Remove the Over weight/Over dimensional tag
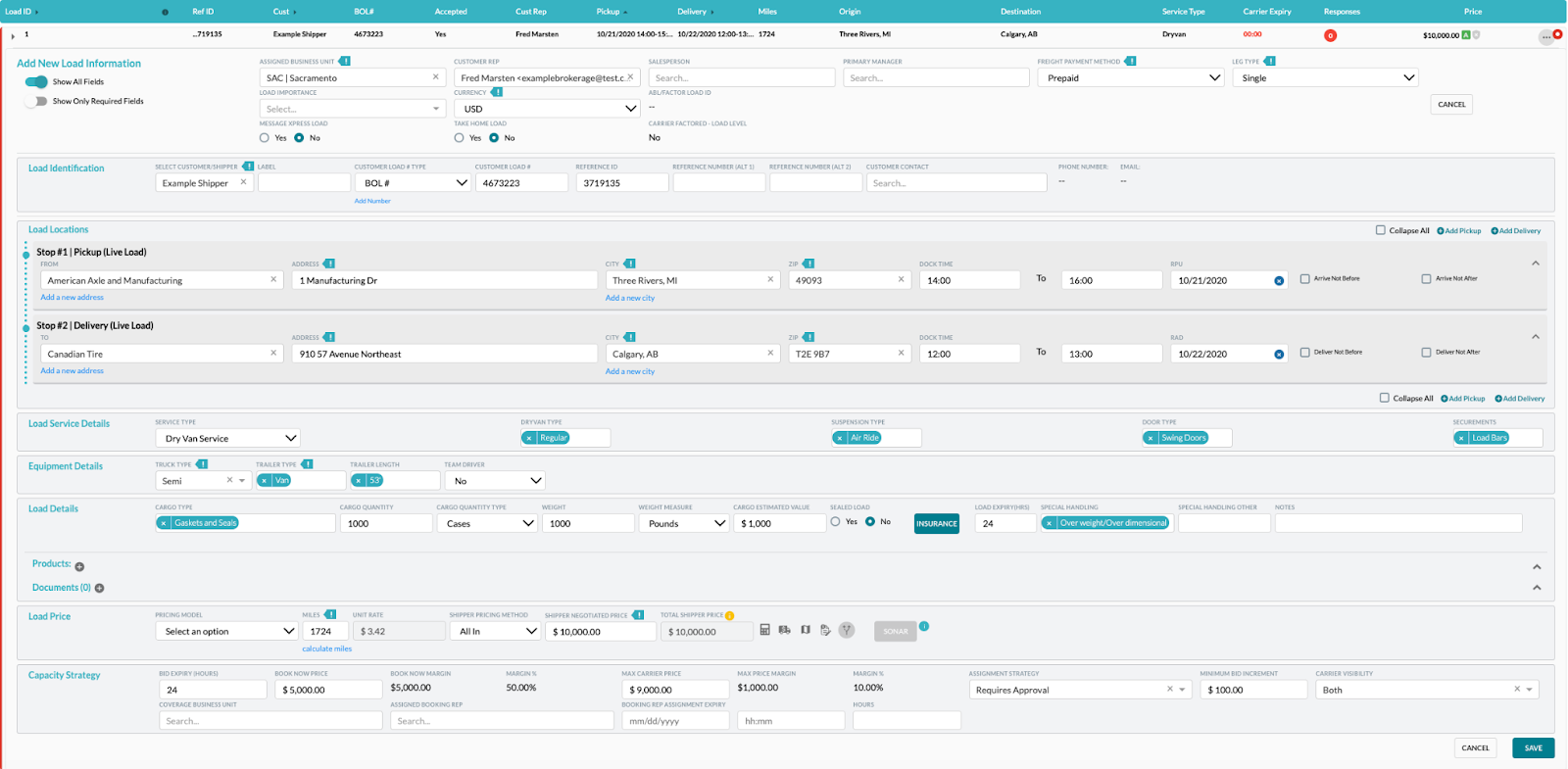The image size is (1568, 769). (x=1049, y=523)
